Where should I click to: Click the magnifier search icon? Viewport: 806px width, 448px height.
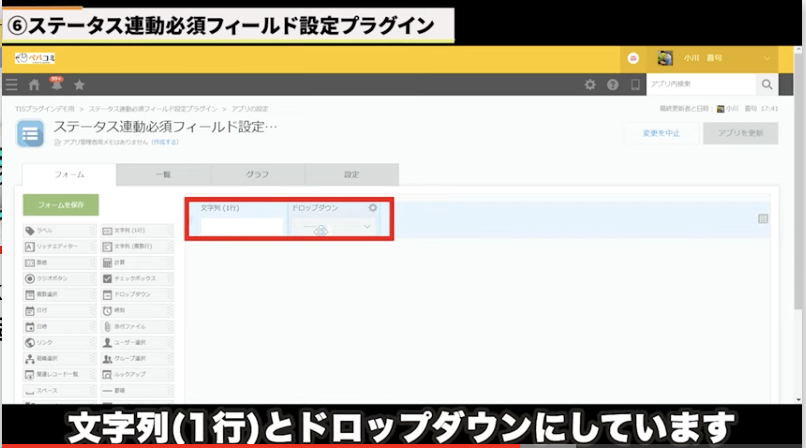[x=767, y=85]
